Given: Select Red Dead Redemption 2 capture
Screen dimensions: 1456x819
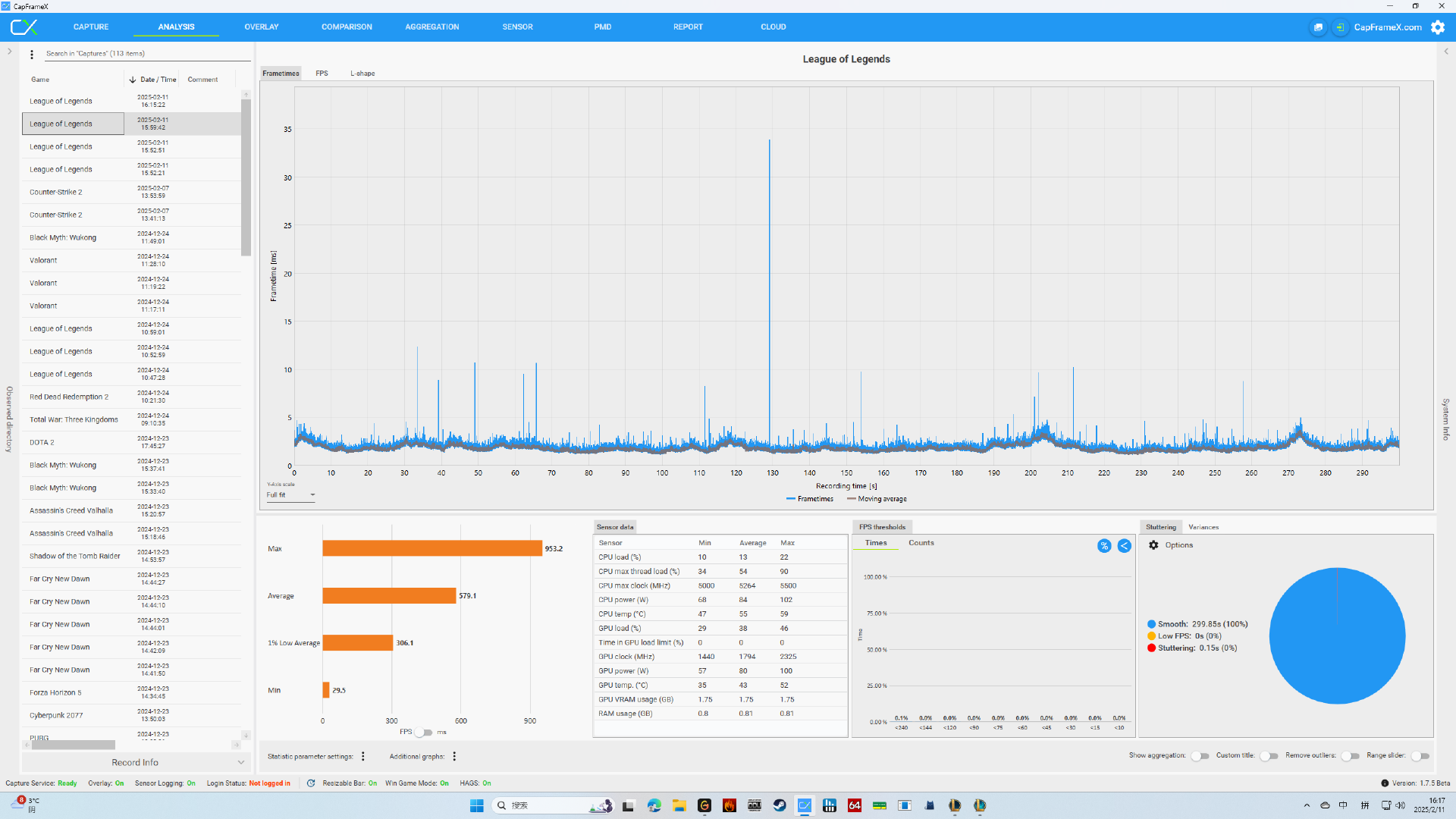Looking at the screenshot, I should point(131,397).
